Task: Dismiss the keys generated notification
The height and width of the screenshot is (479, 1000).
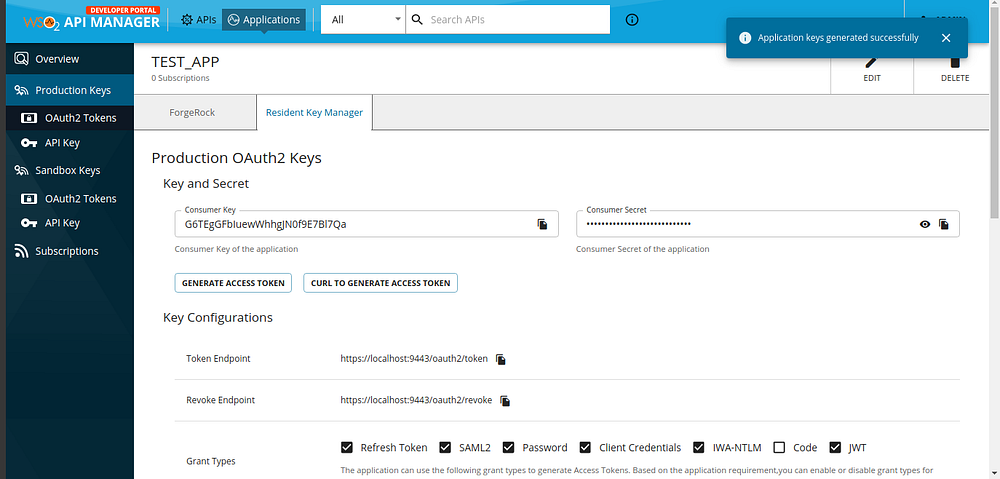Action: pyautogui.click(x=946, y=38)
